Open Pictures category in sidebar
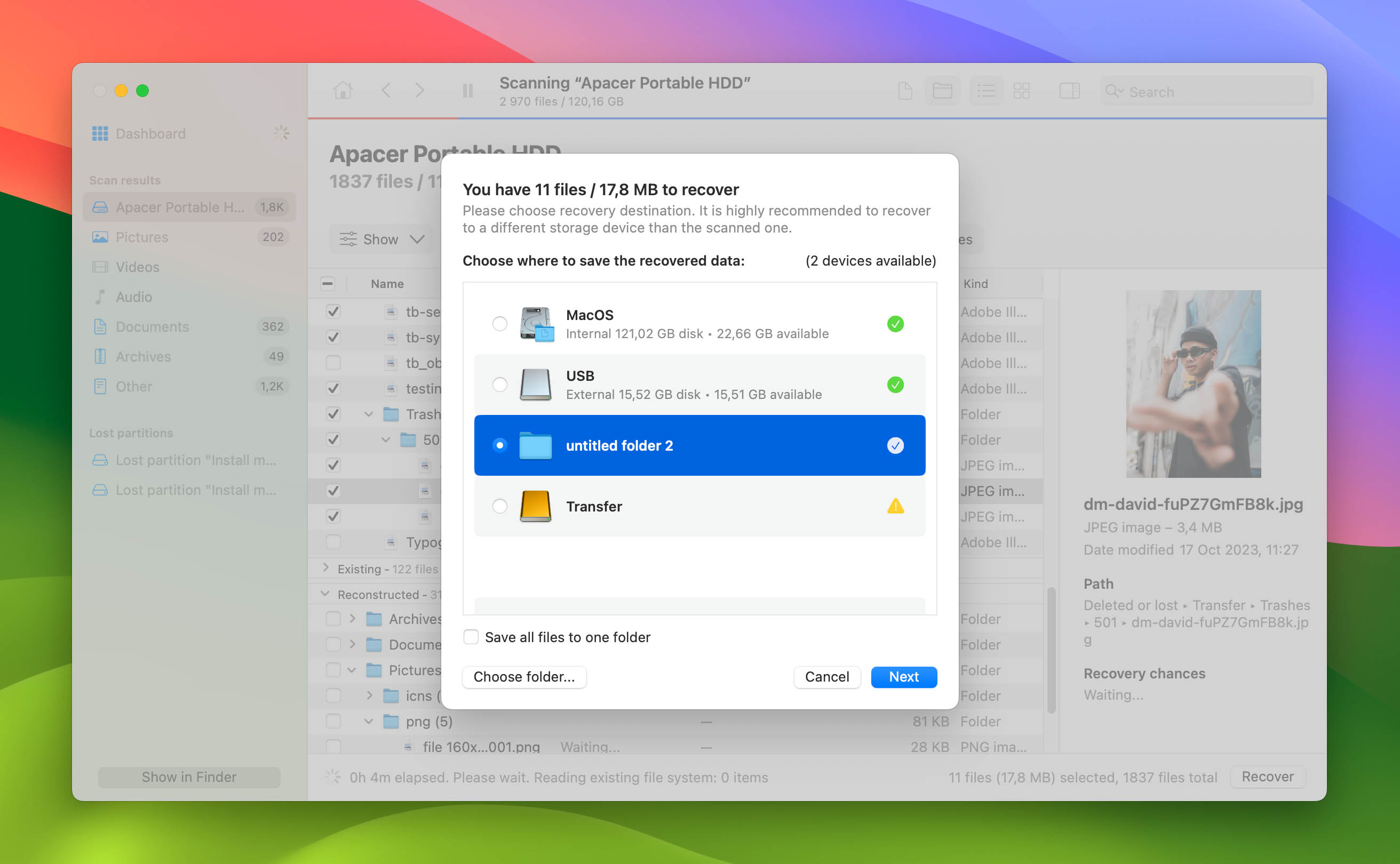The width and height of the screenshot is (1400, 864). 142,237
